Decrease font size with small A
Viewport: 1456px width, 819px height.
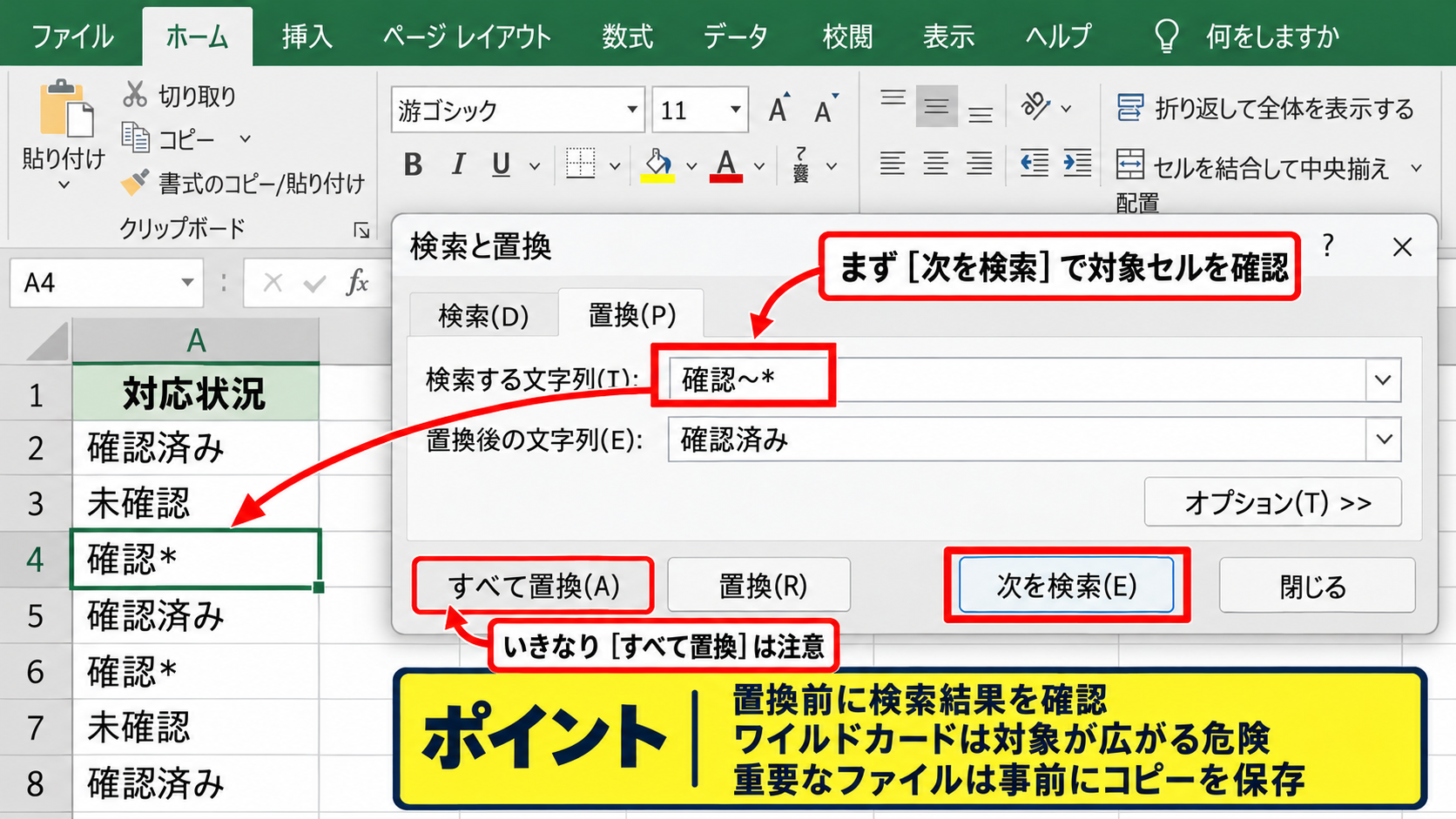point(826,110)
